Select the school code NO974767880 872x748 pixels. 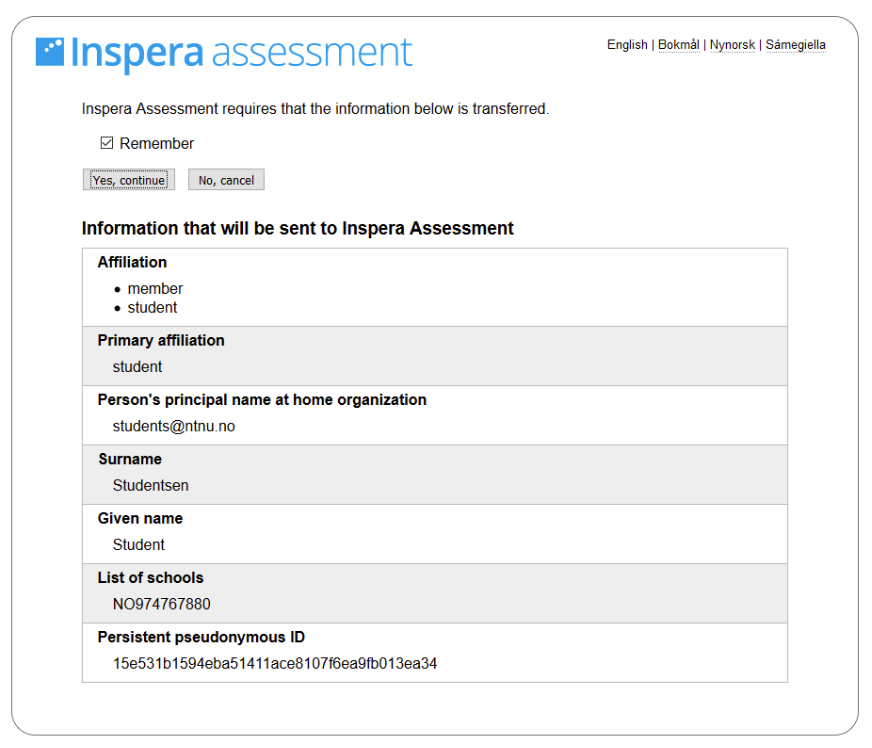161,604
